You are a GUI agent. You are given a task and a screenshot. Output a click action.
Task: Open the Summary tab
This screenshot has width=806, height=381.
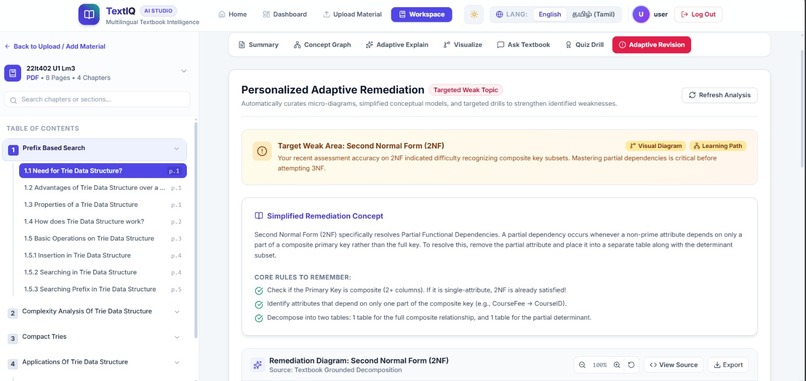(258, 45)
